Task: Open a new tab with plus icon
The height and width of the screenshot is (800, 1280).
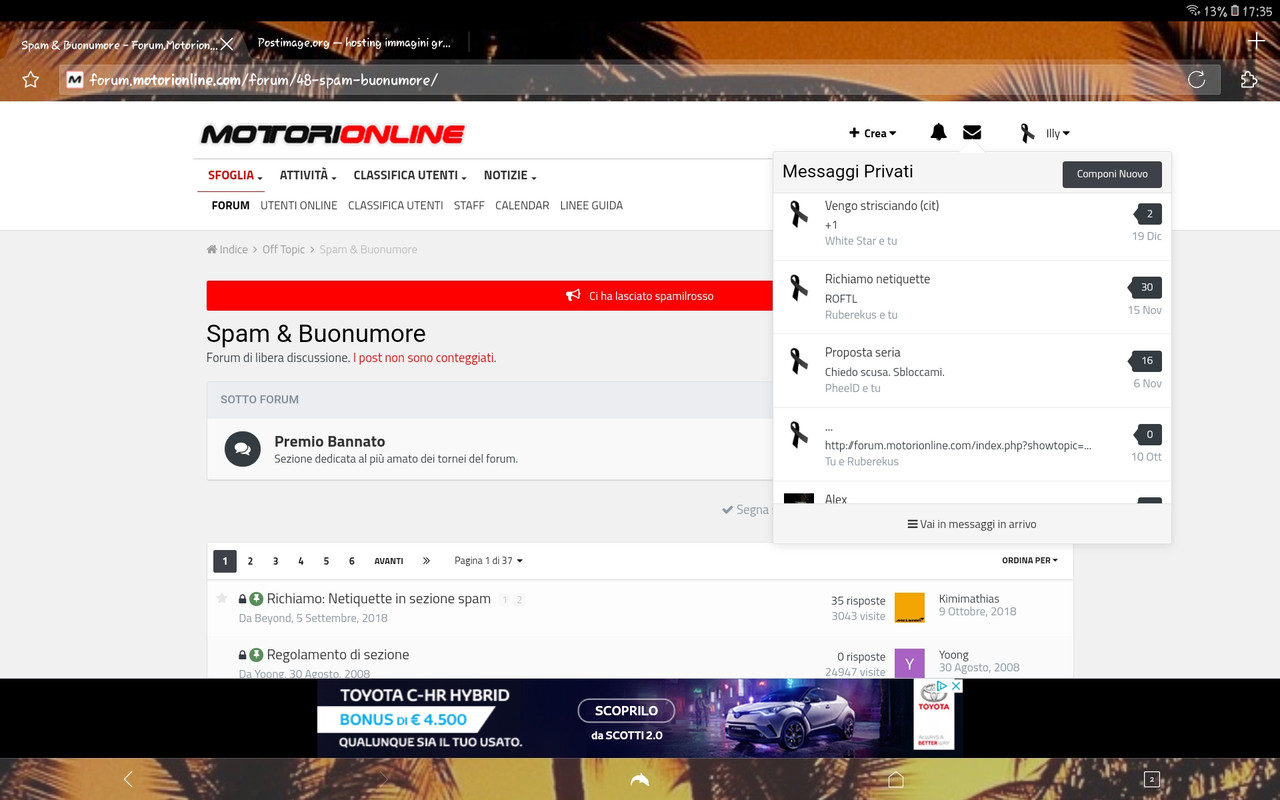Action: pyautogui.click(x=1257, y=41)
